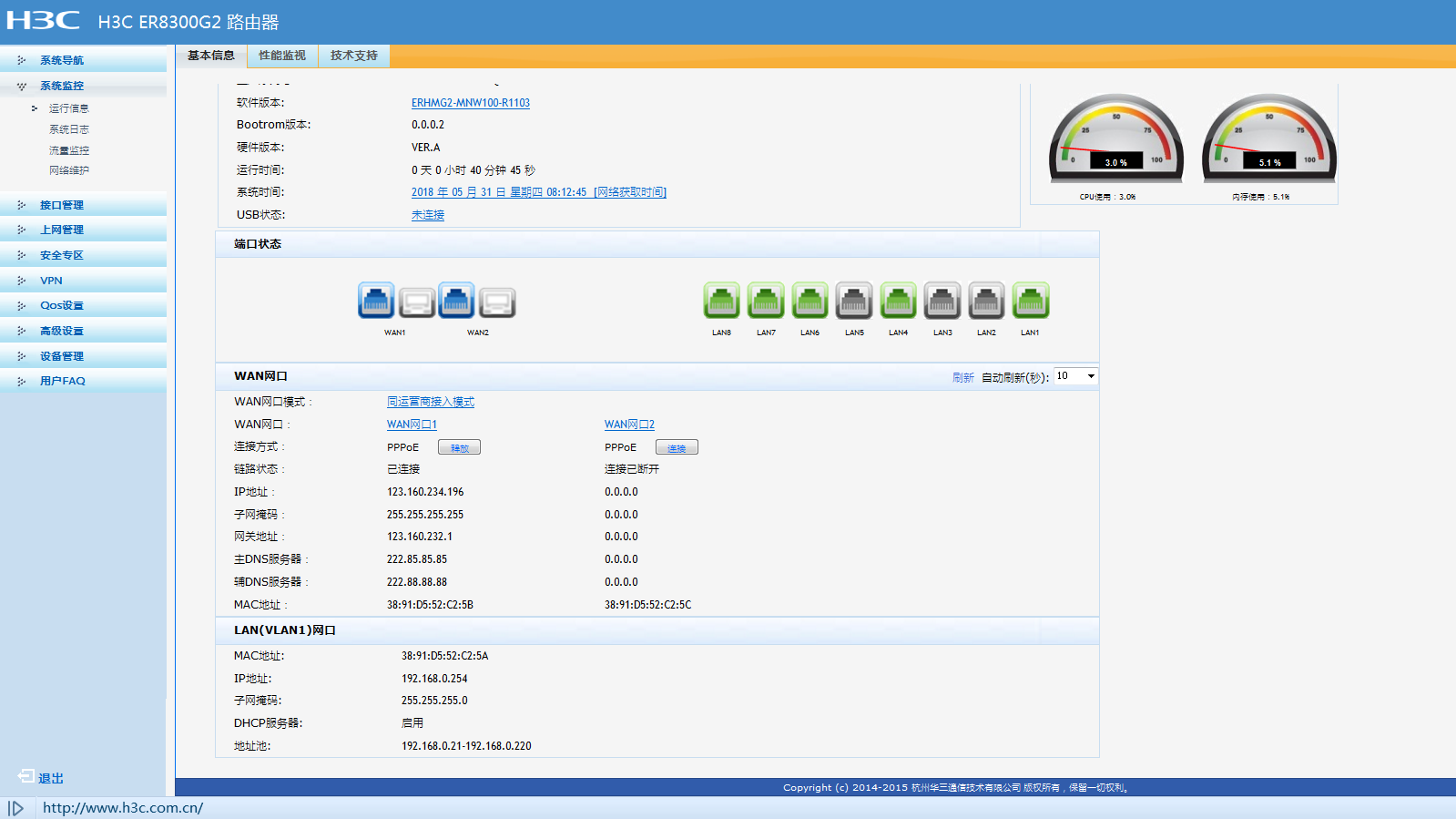Open the WAN网口2 link
The height and width of the screenshot is (819, 1456).
(629, 425)
